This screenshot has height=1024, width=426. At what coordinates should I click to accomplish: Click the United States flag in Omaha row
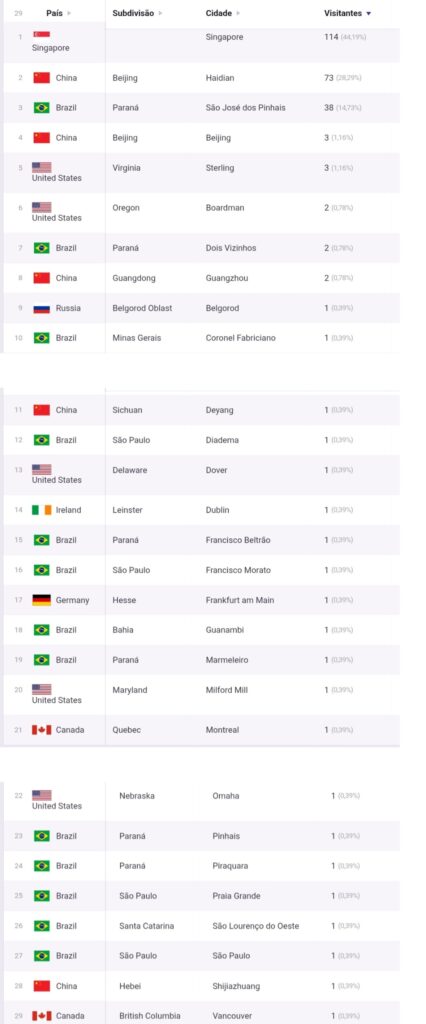[x=42, y=795]
